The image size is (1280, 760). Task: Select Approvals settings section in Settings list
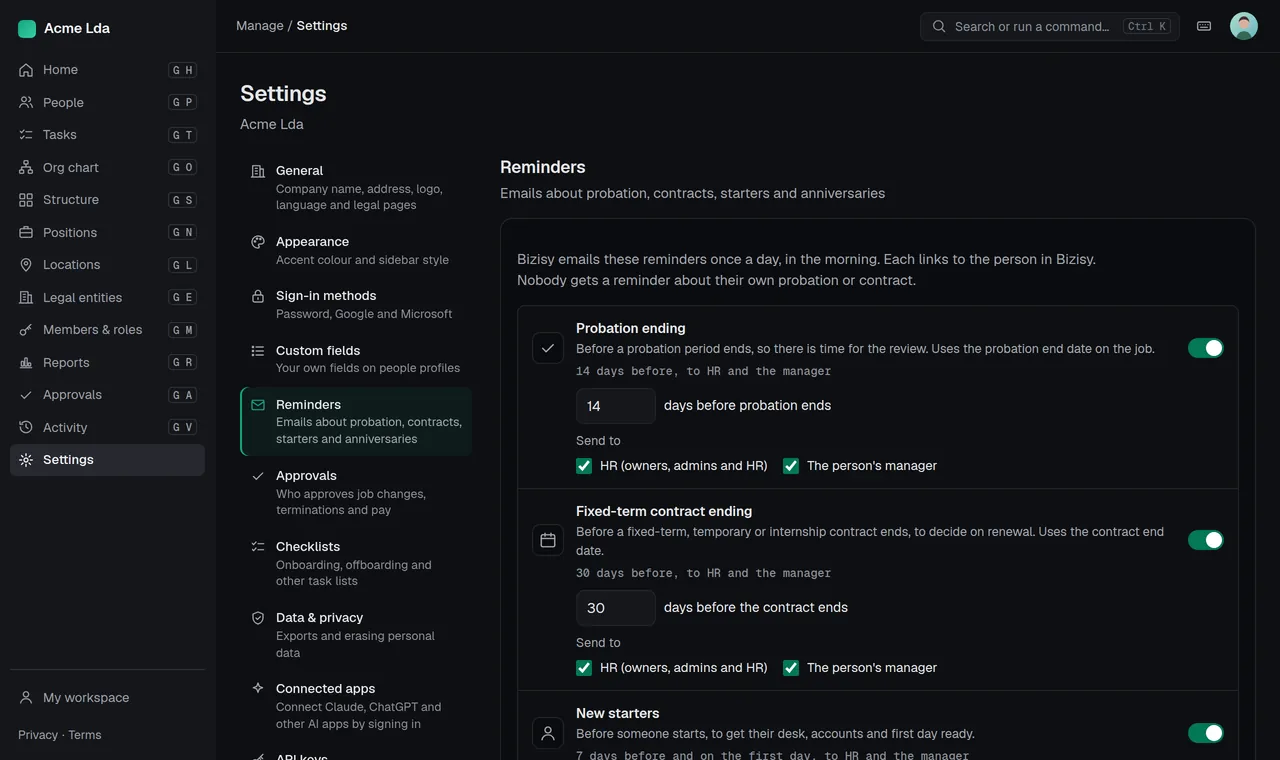point(356,492)
